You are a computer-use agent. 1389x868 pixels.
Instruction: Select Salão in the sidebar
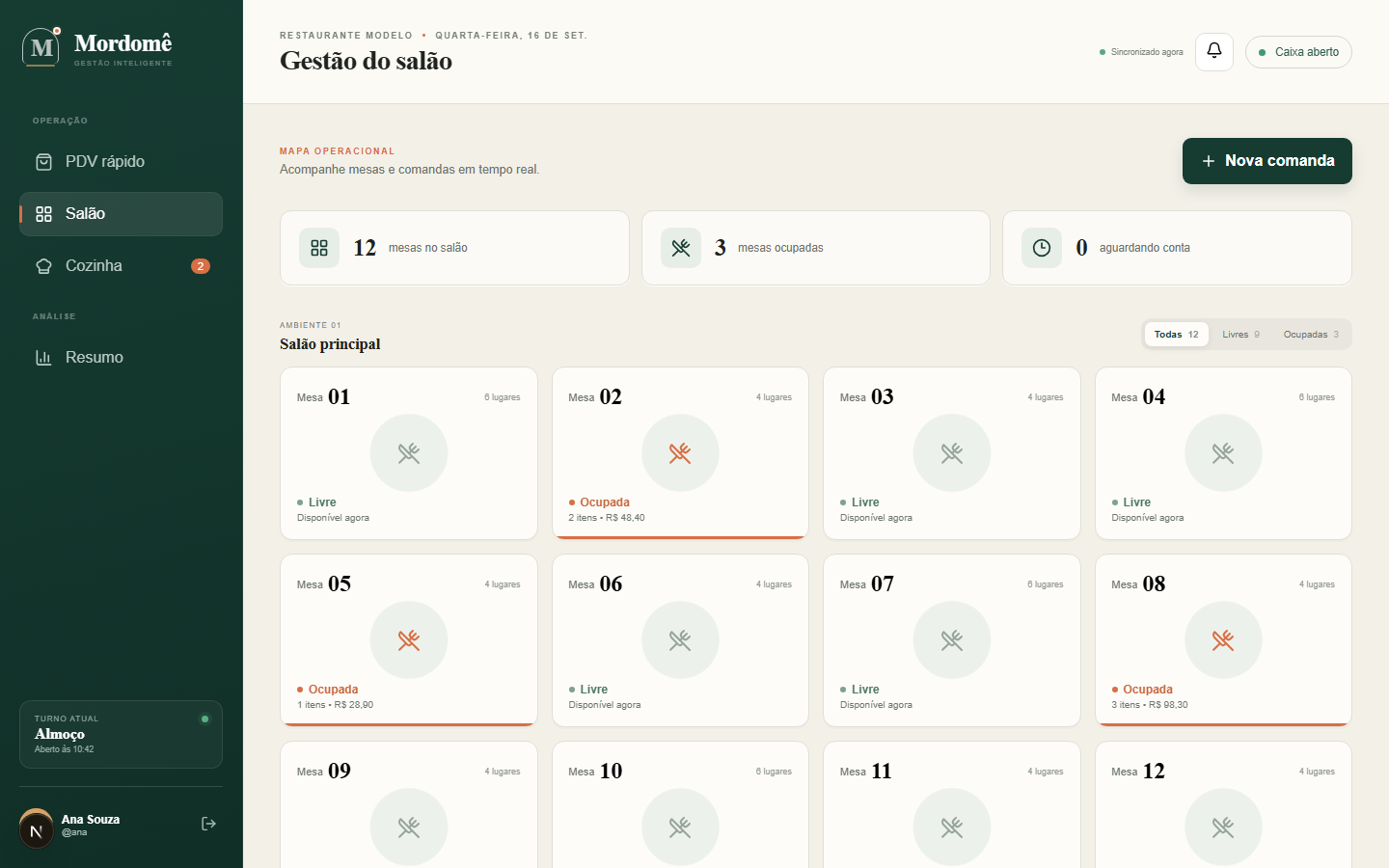pos(121,214)
